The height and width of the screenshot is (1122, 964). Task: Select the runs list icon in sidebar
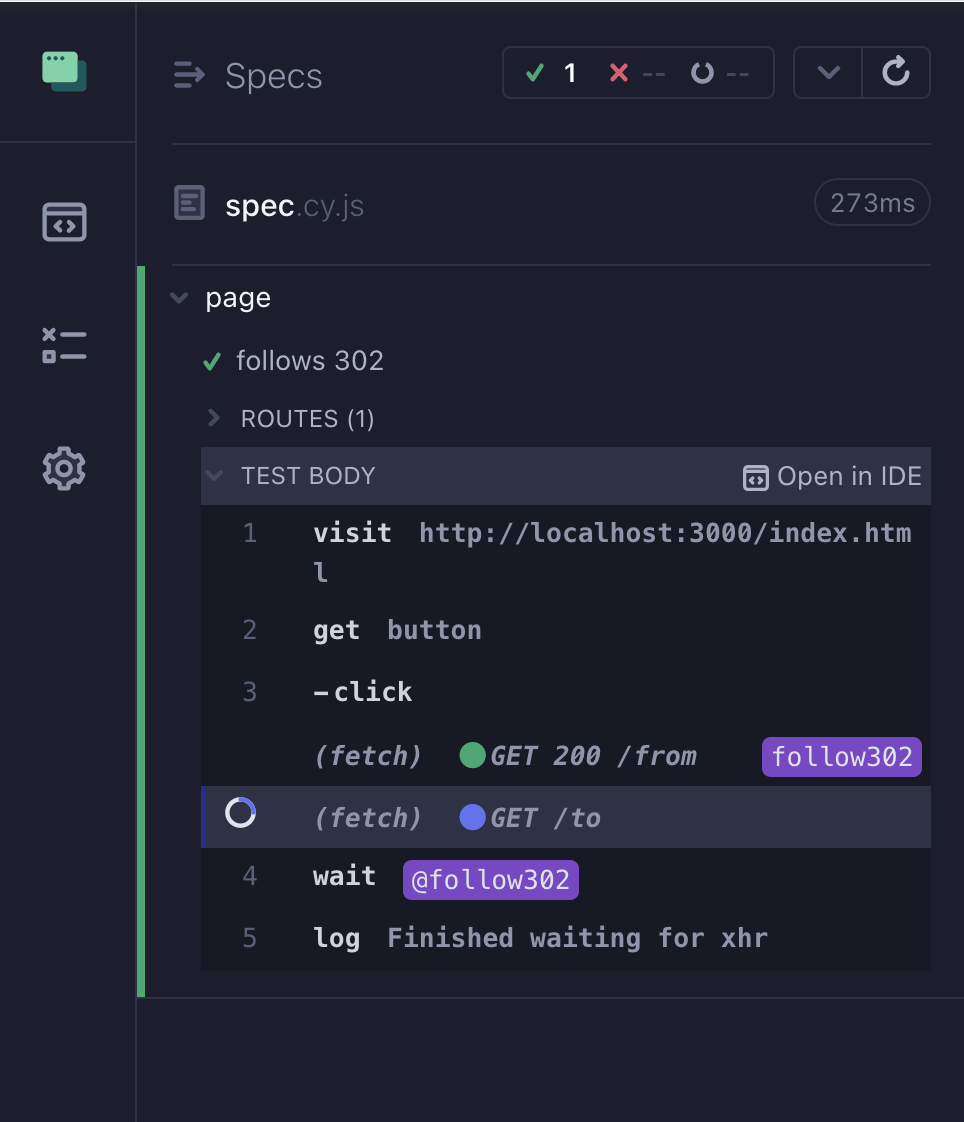pos(64,344)
